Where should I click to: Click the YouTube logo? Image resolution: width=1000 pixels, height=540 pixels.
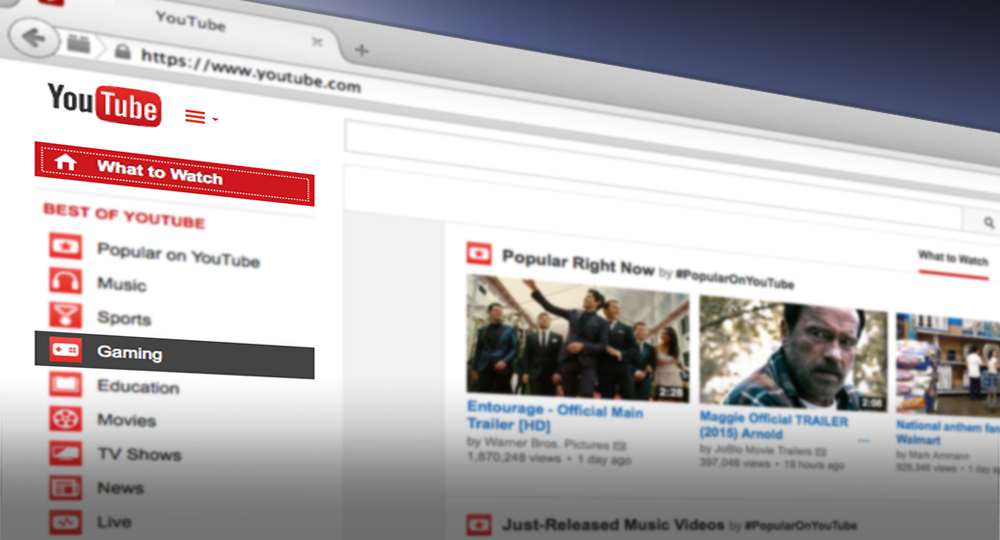[103, 104]
